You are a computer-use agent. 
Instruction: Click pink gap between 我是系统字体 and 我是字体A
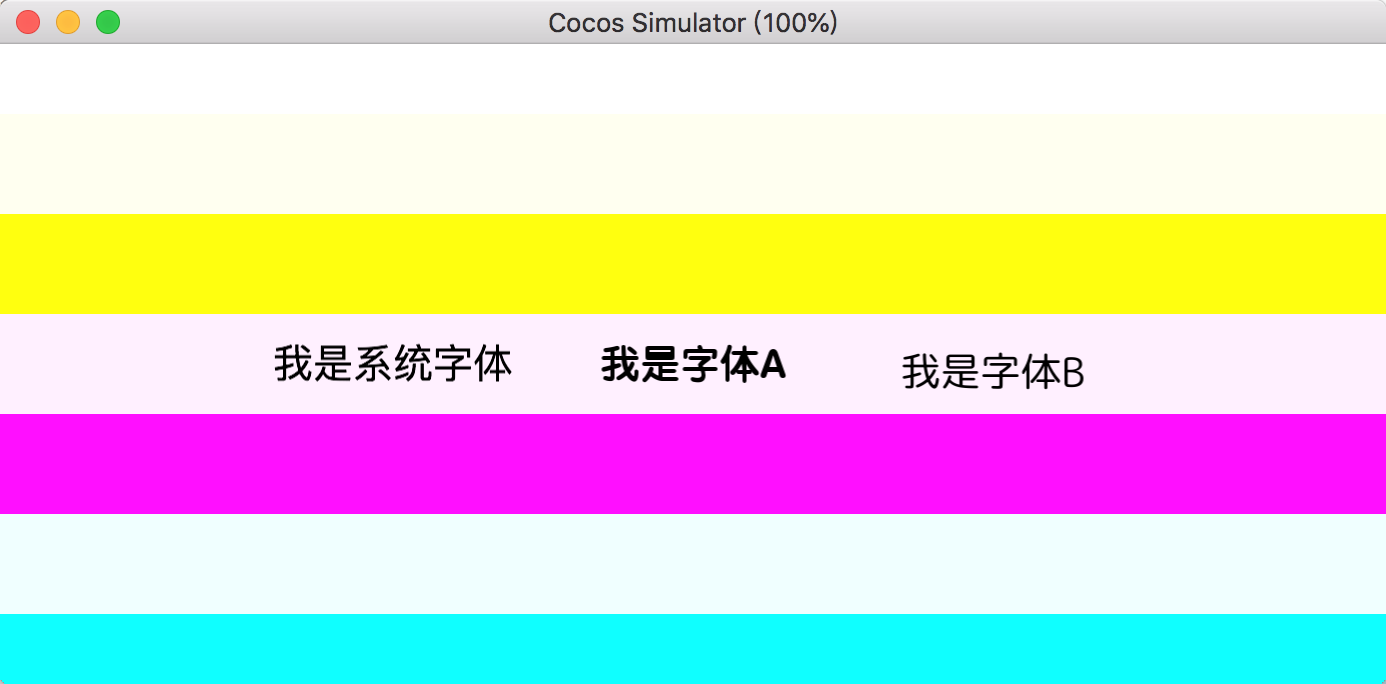coord(556,366)
